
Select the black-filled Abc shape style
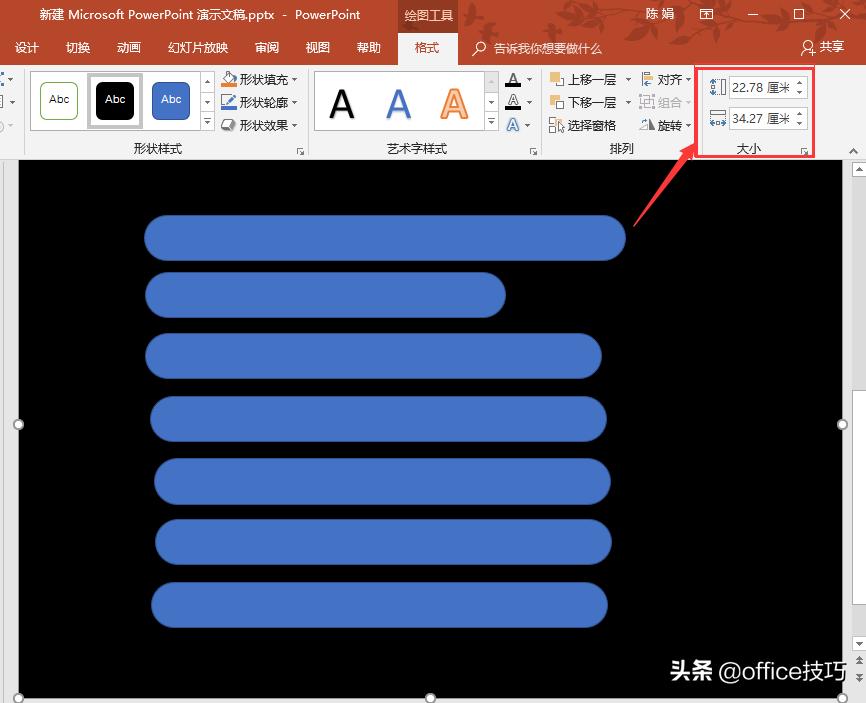pyautogui.click(x=115, y=100)
